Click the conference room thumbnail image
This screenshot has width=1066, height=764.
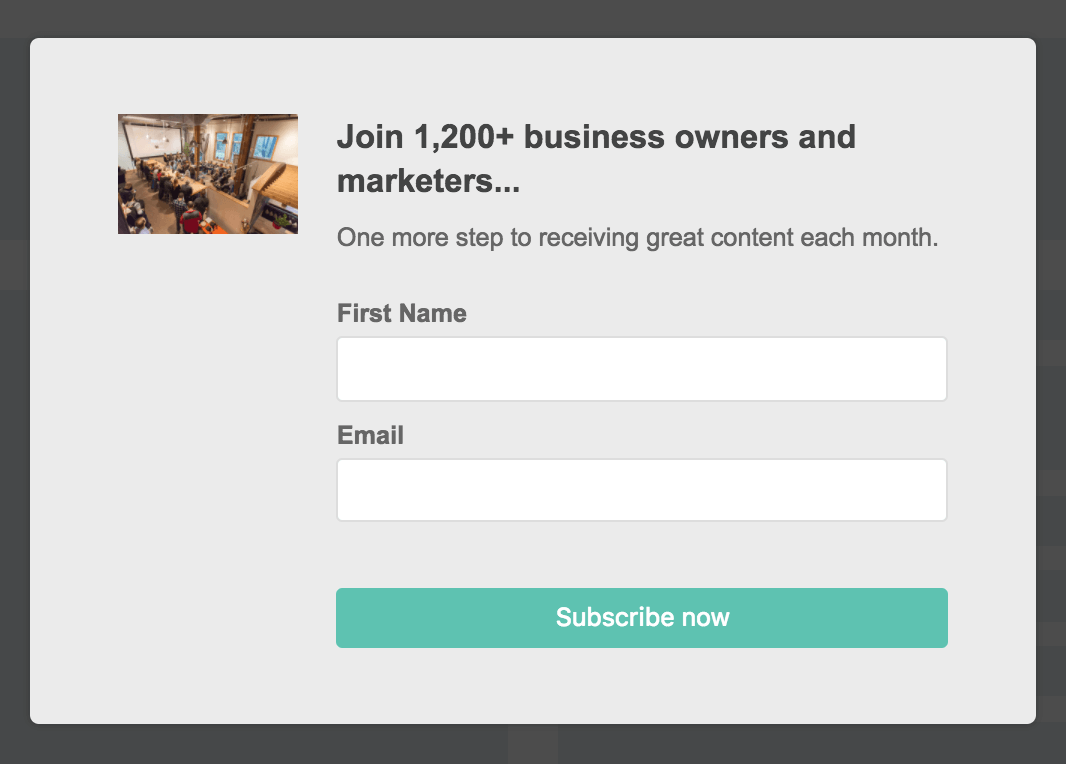208,174
